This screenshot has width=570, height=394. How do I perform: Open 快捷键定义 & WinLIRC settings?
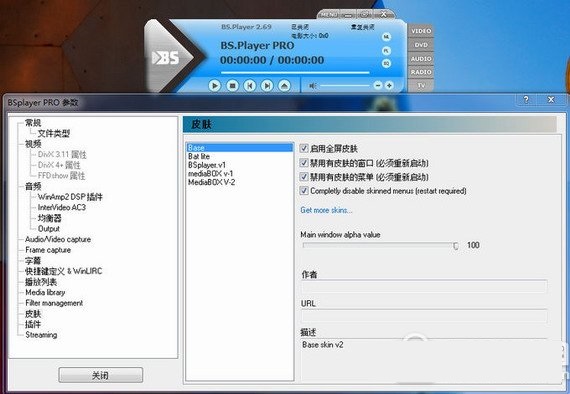[64, 271]
